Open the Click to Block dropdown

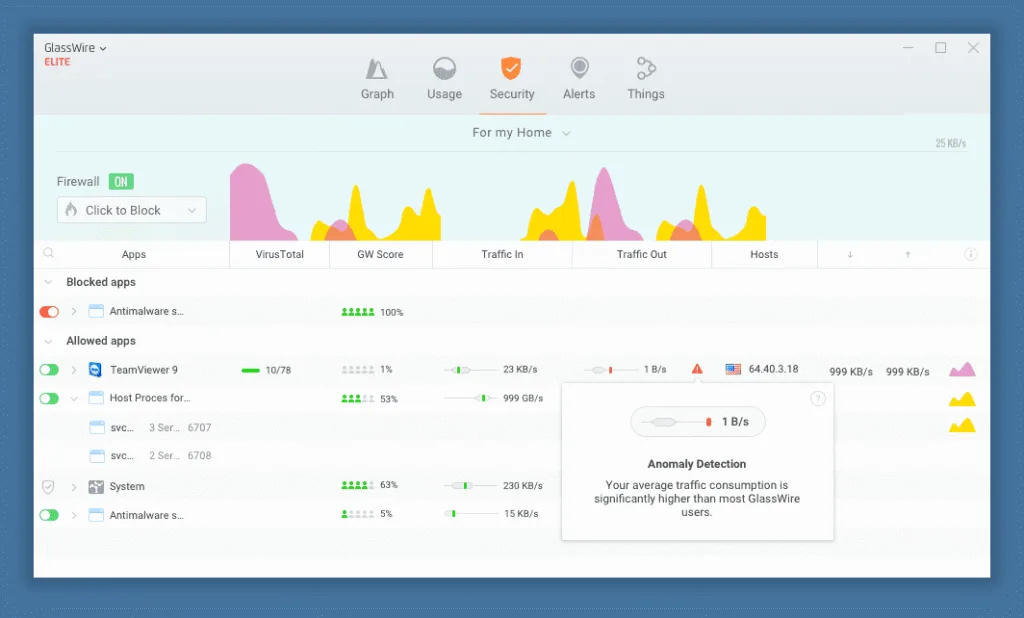[x=132, y=210]
